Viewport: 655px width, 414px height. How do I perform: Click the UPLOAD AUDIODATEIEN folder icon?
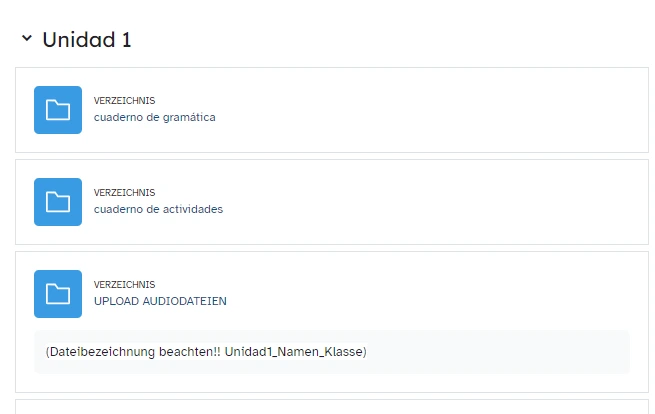click(x=58, y=294)
